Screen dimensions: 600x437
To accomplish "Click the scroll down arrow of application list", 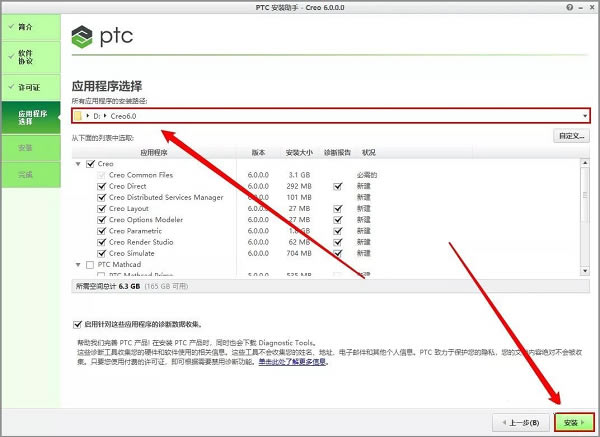I will coord(585,271).
